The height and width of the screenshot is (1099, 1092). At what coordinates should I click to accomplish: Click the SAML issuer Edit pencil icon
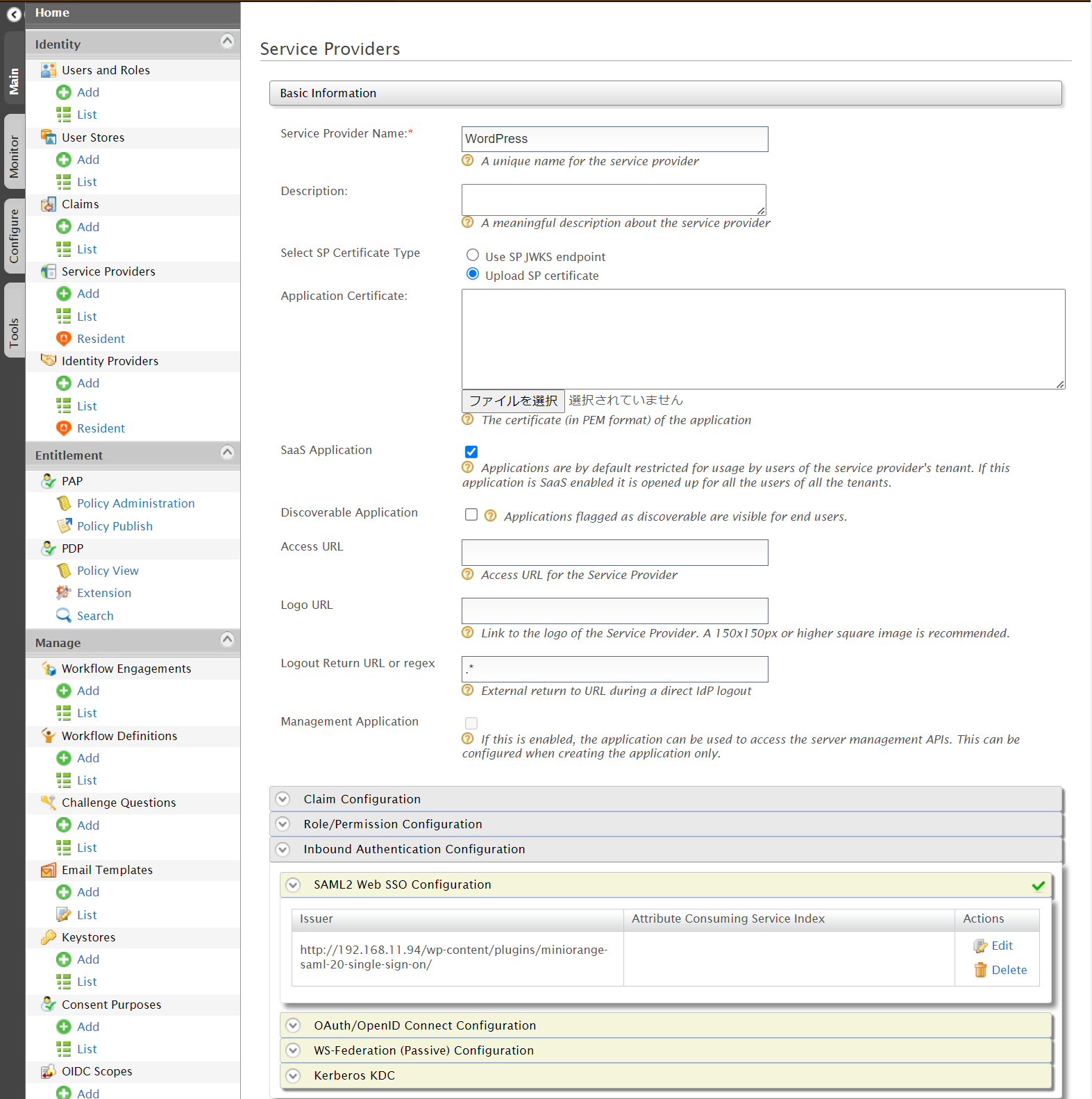click(980, 946)
